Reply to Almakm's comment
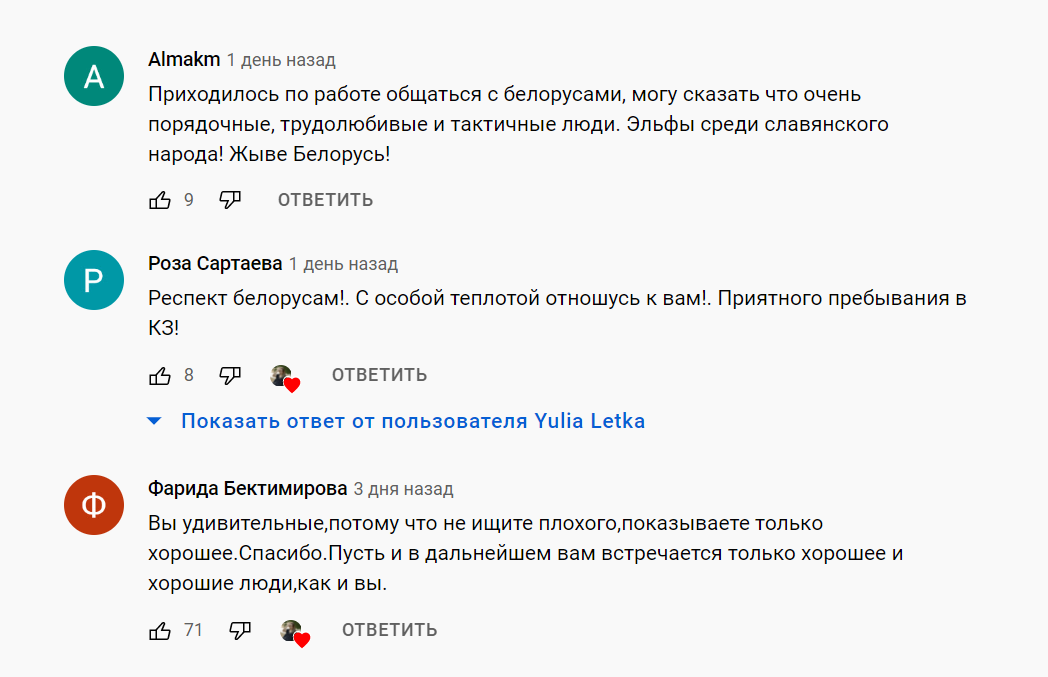The image size is (1048, 677). click(x=325, y=200)
